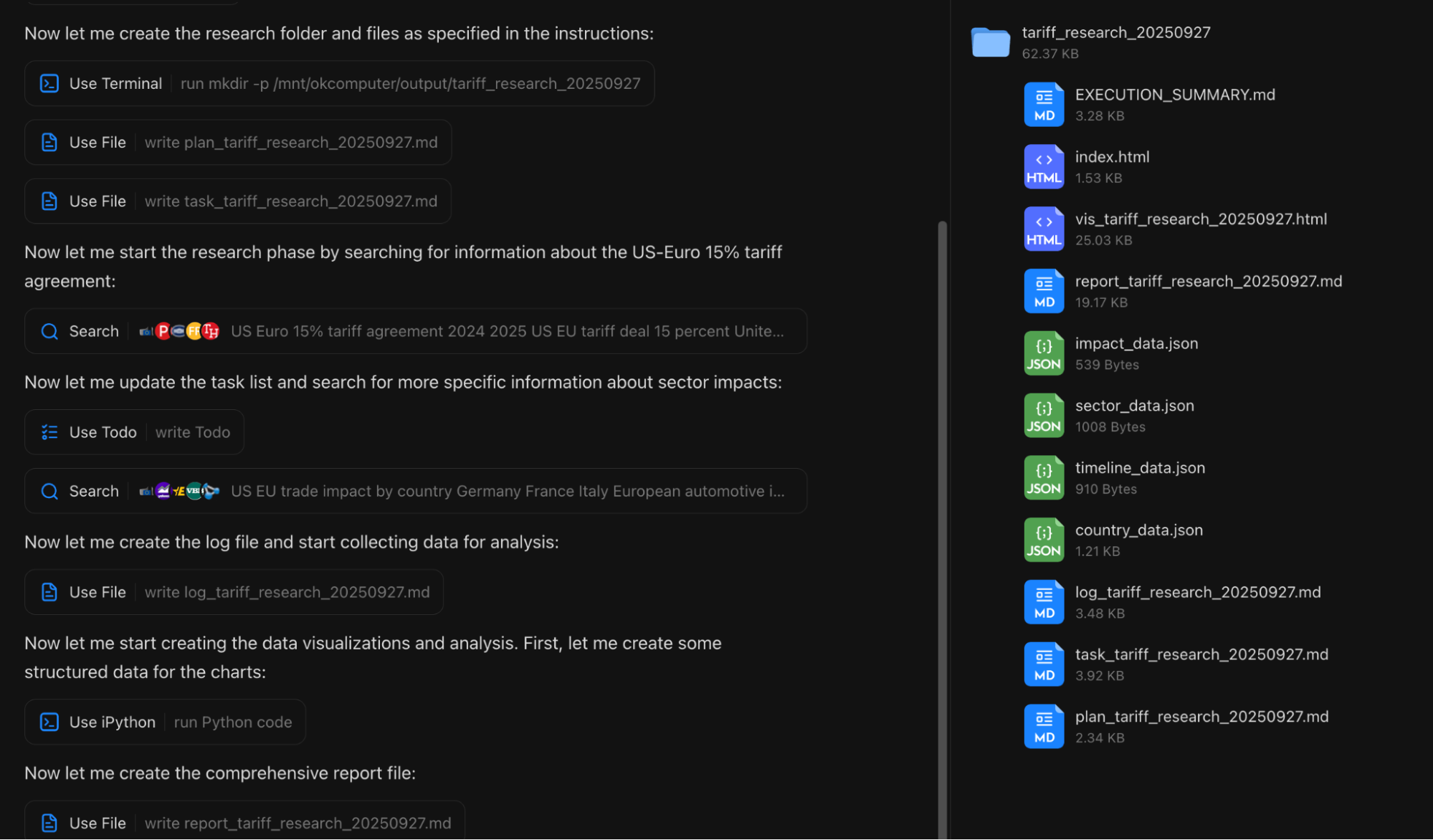Expand the mkdir terminal command step
The image size is (1433, 840).
410,84
